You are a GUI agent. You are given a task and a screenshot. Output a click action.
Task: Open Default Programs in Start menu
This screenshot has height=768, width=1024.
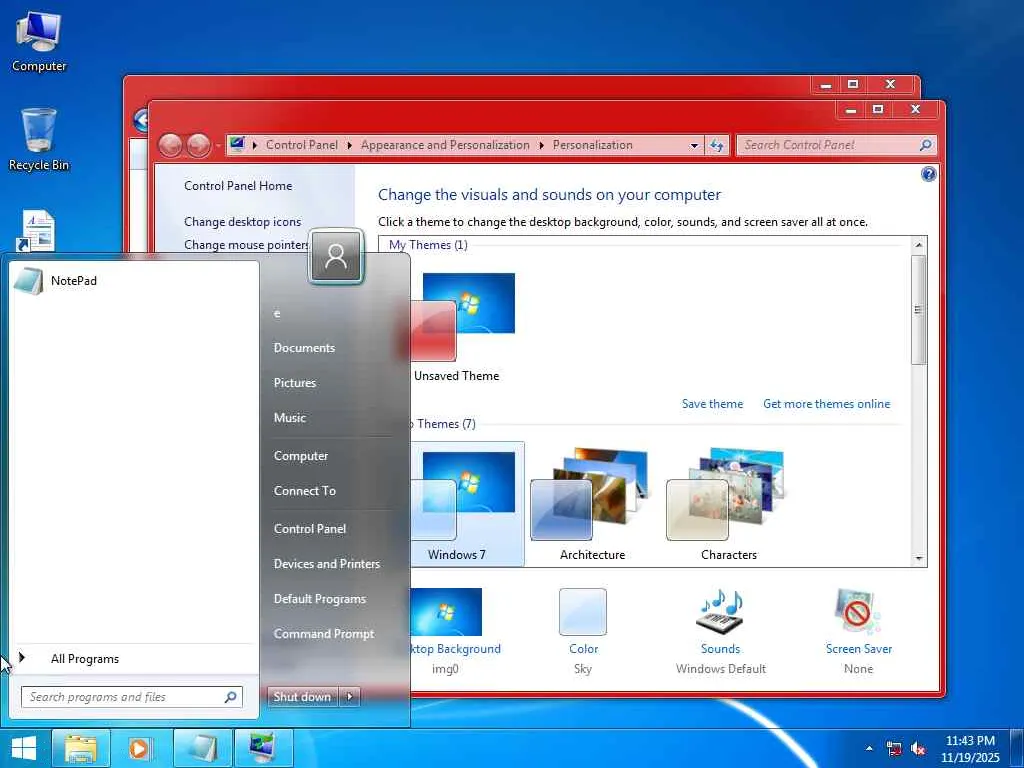click(320, 599)
